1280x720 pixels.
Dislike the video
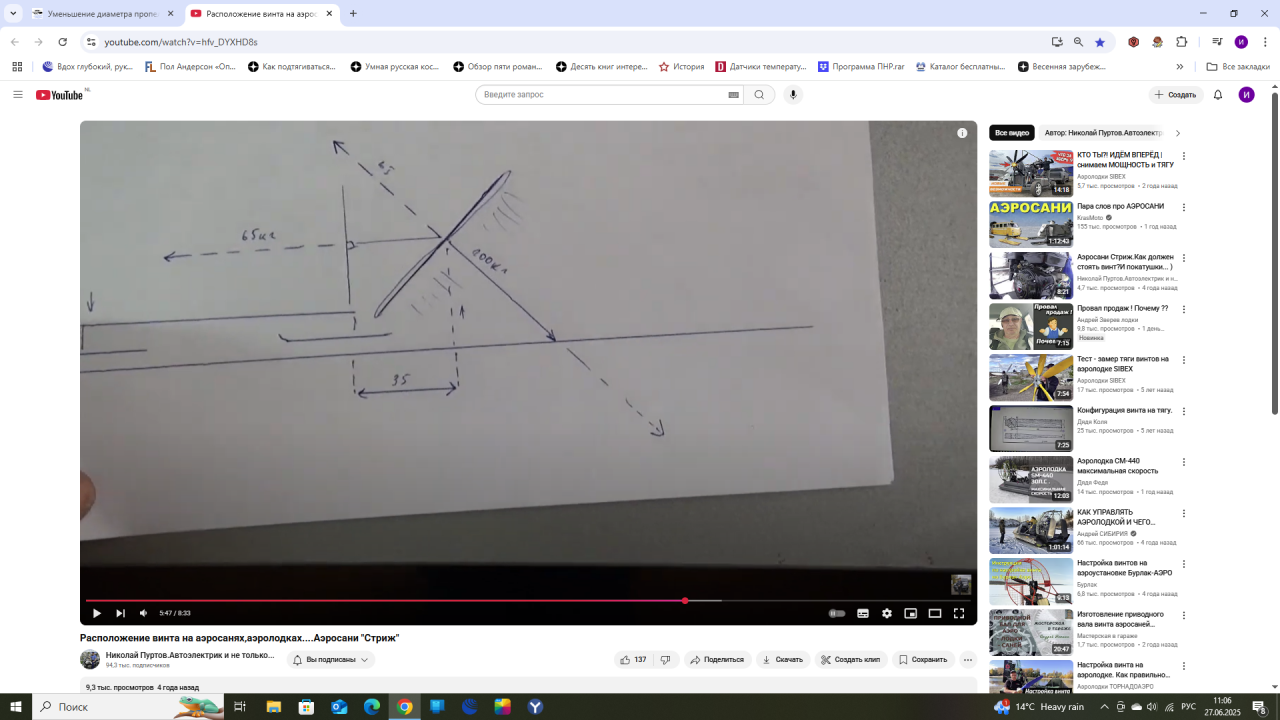click(x=666, y=660)
